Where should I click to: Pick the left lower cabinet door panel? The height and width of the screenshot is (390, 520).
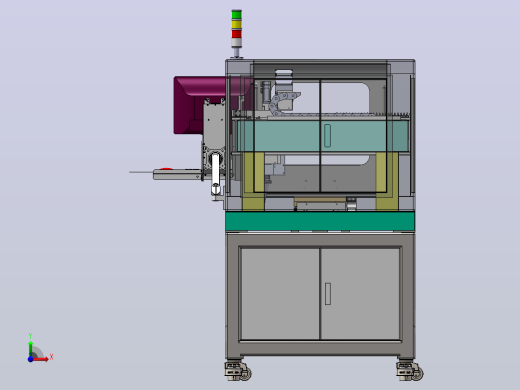tap(280, 294)
